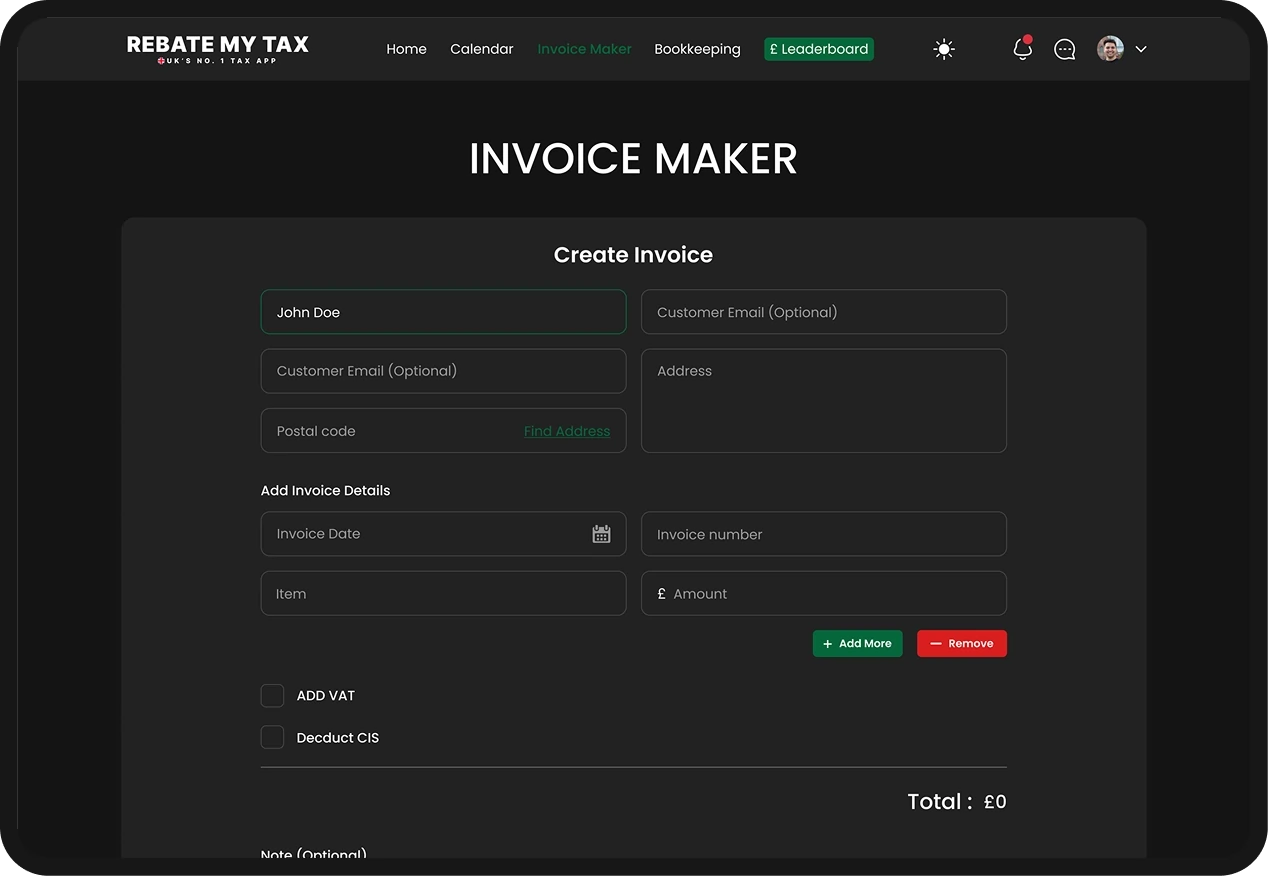Click the red Remove button
Image resolution: width=1268 pixels, height=876 pixels.
[962, 644]
